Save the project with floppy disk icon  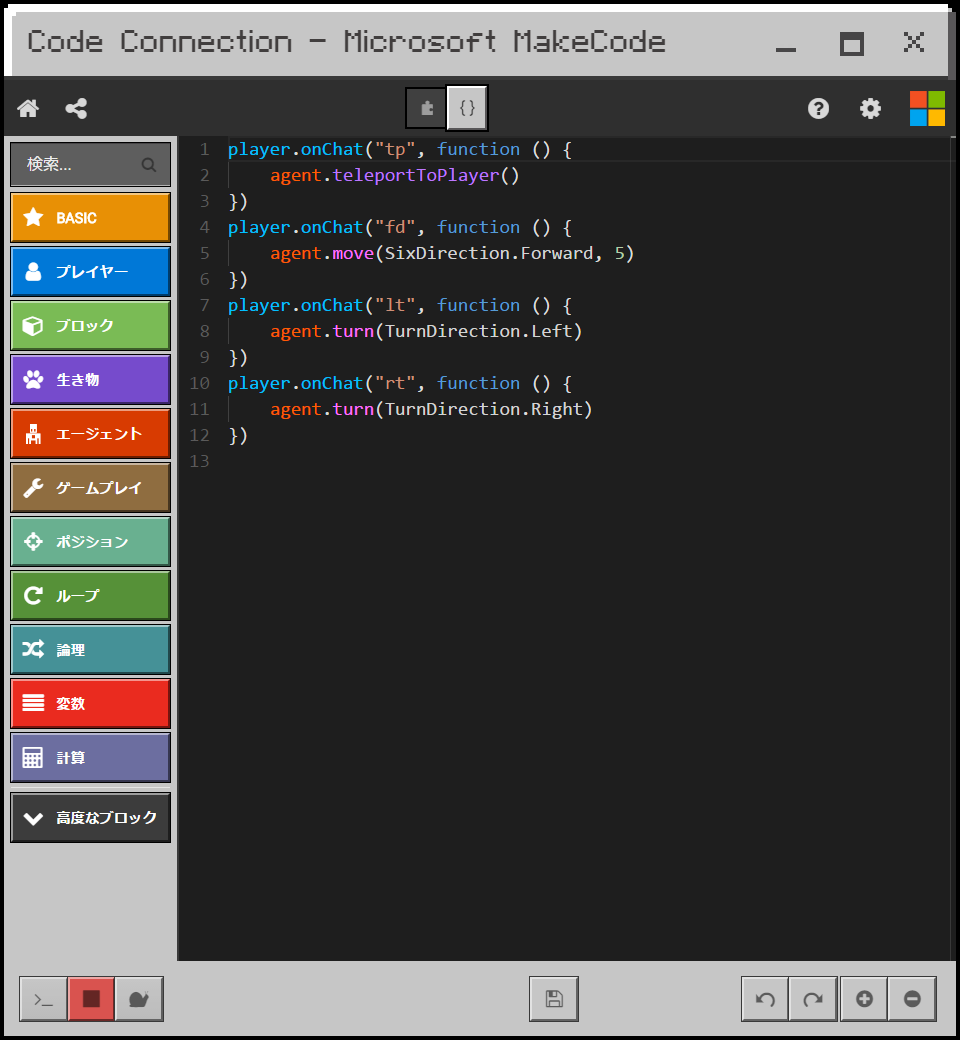click(x=553, y=998)
